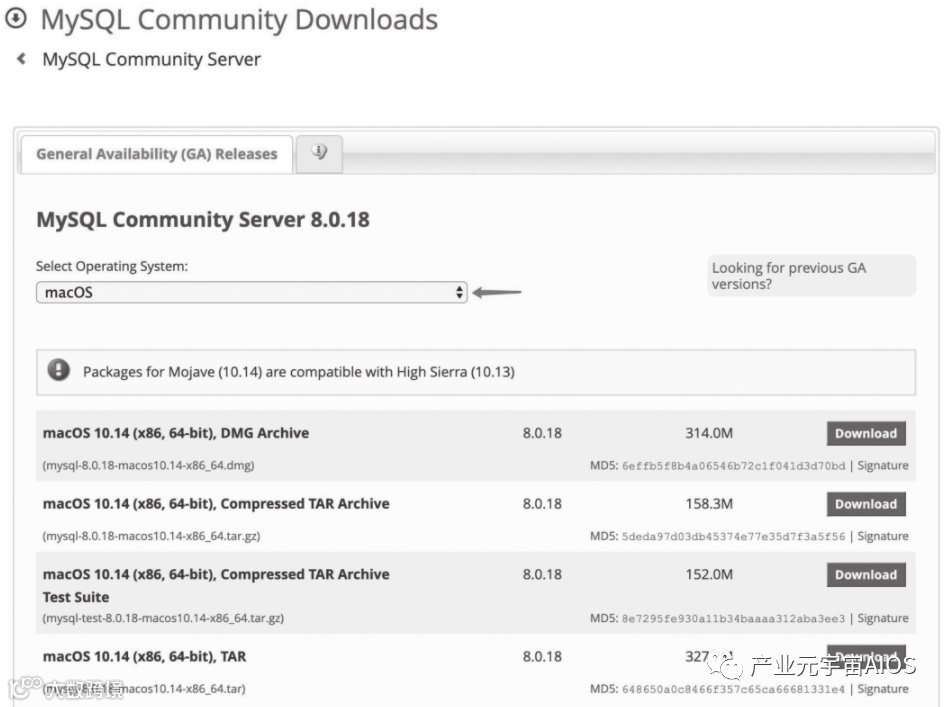This screenshot has height=707, width=947.
Task: Open the development releases info tab icon
Action: 319,153
